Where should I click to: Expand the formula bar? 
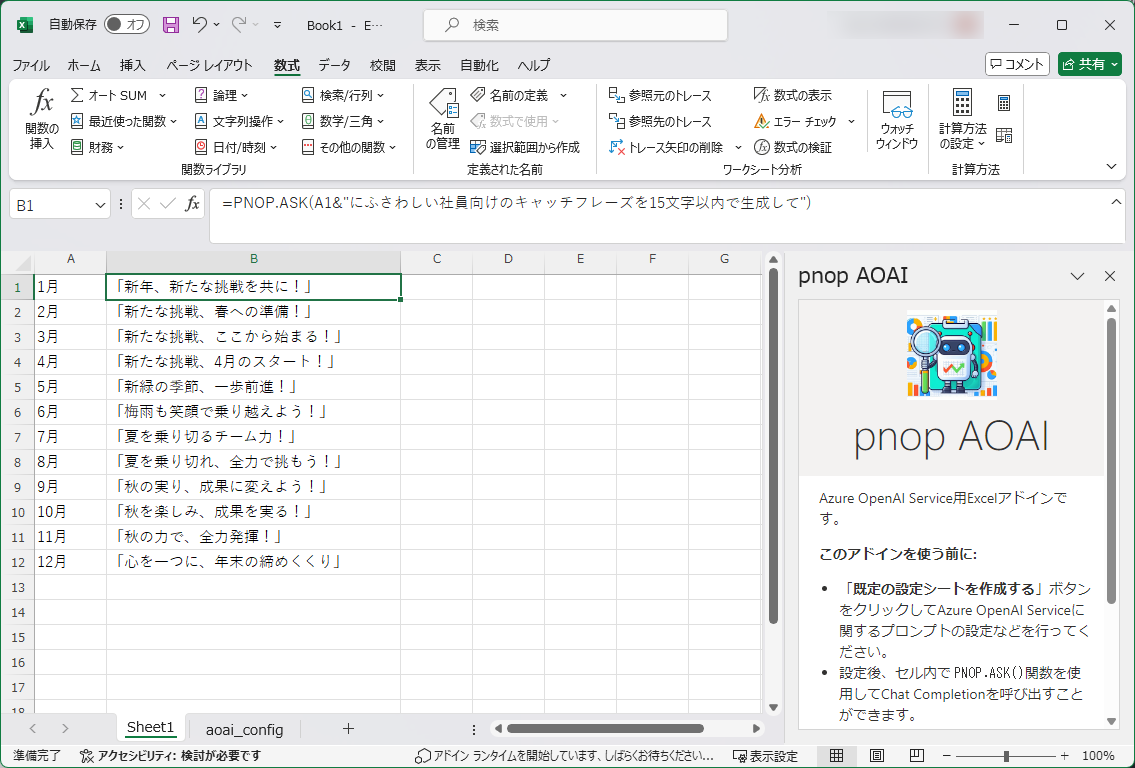1116,202
